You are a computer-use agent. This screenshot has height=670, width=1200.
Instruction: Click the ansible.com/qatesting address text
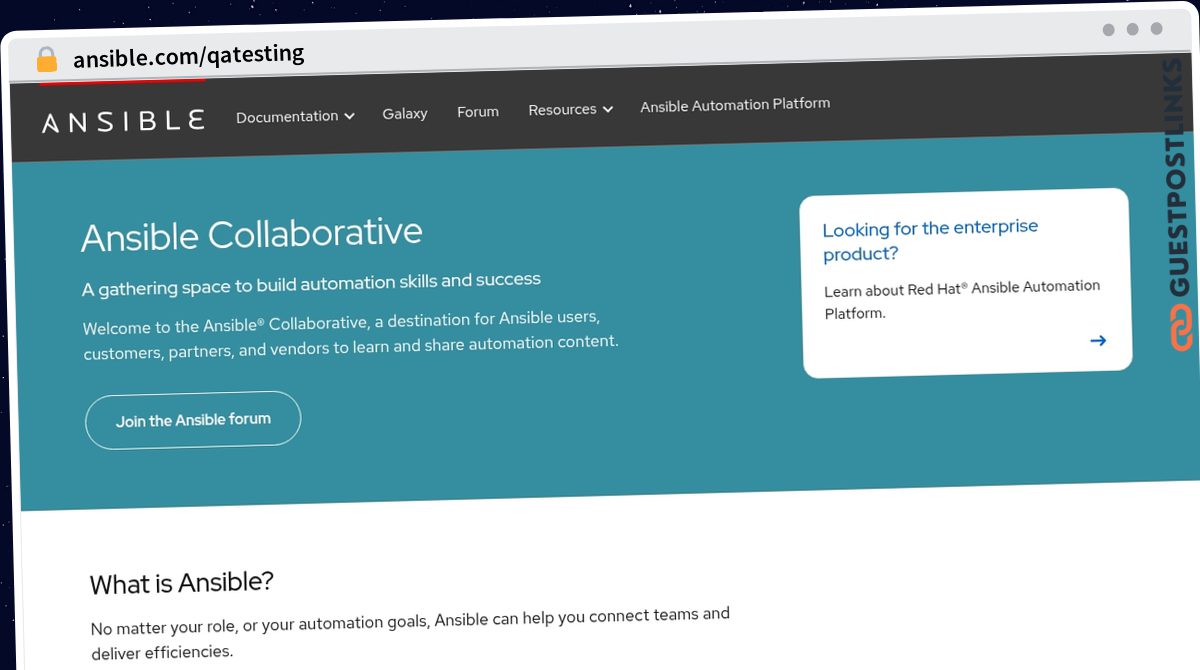point(189,56)
